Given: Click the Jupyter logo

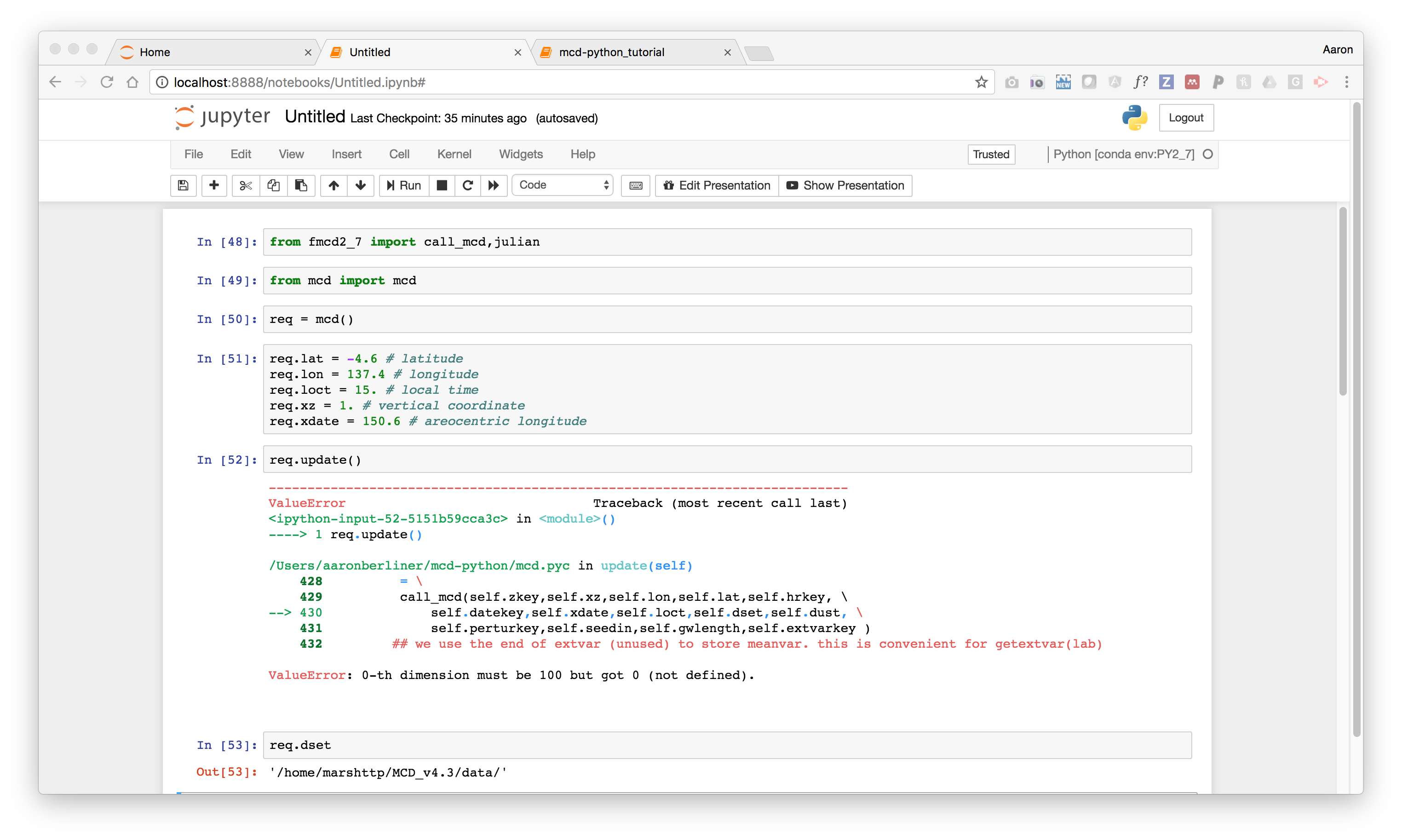Looking at the screenshot, I should pyautogui.click(x=221, y=117).
